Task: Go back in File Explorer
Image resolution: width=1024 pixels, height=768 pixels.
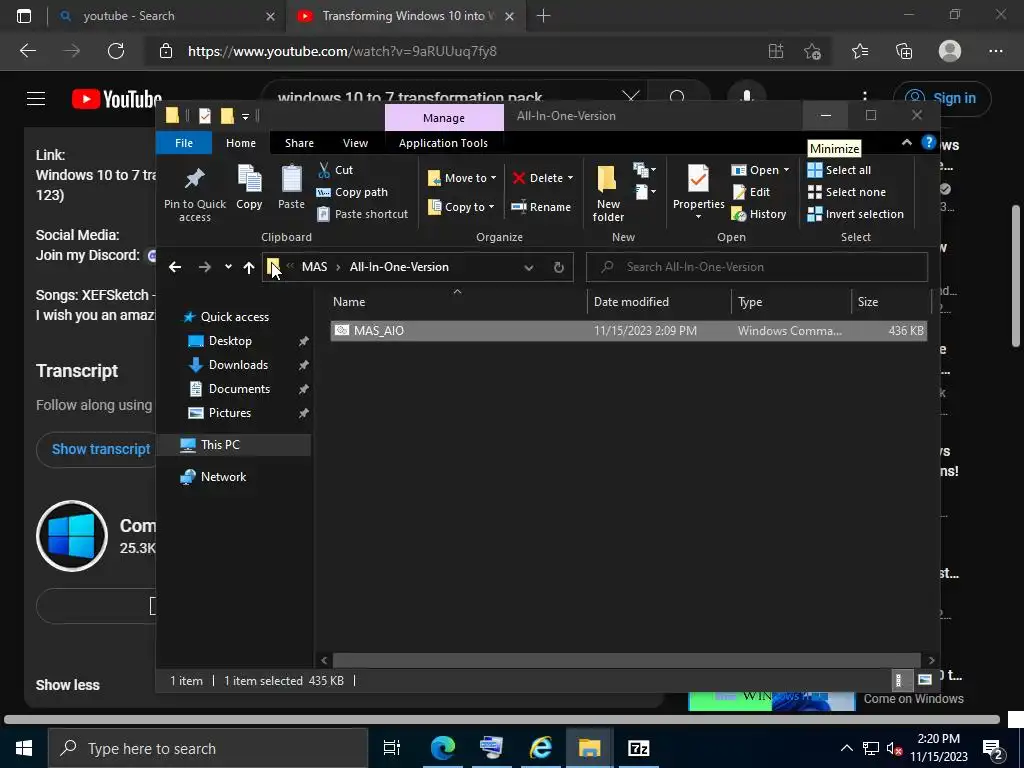Action: tap(174, 267)
